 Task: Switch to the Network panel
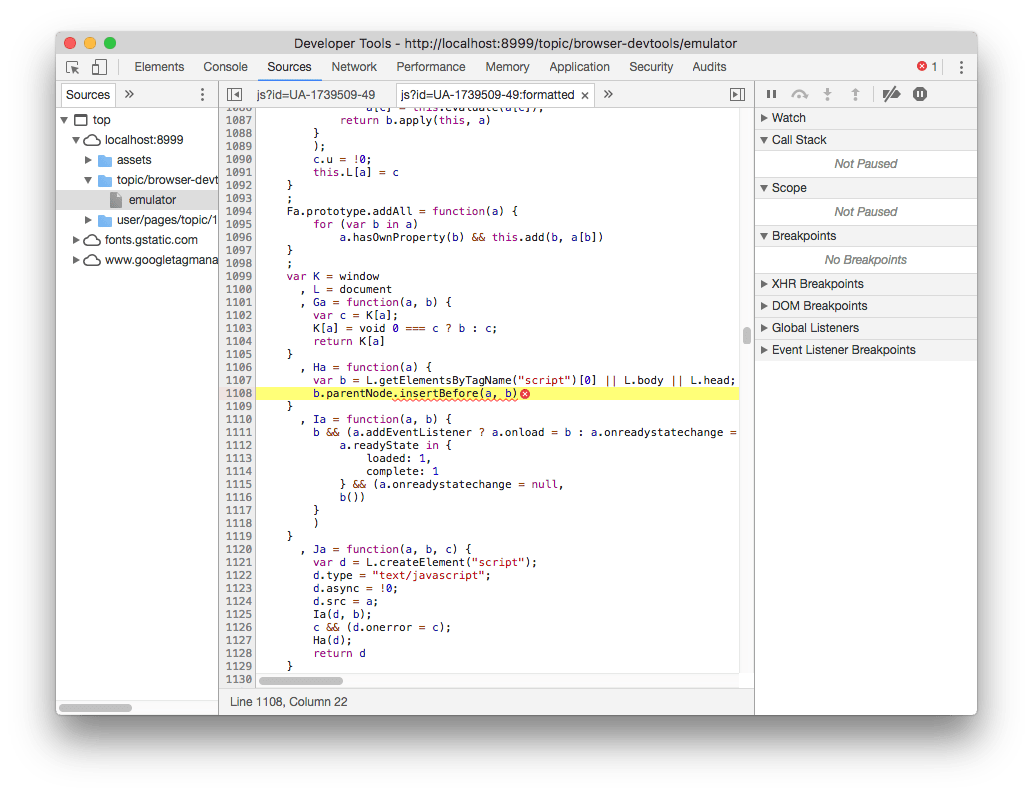[x=354, y=67]
